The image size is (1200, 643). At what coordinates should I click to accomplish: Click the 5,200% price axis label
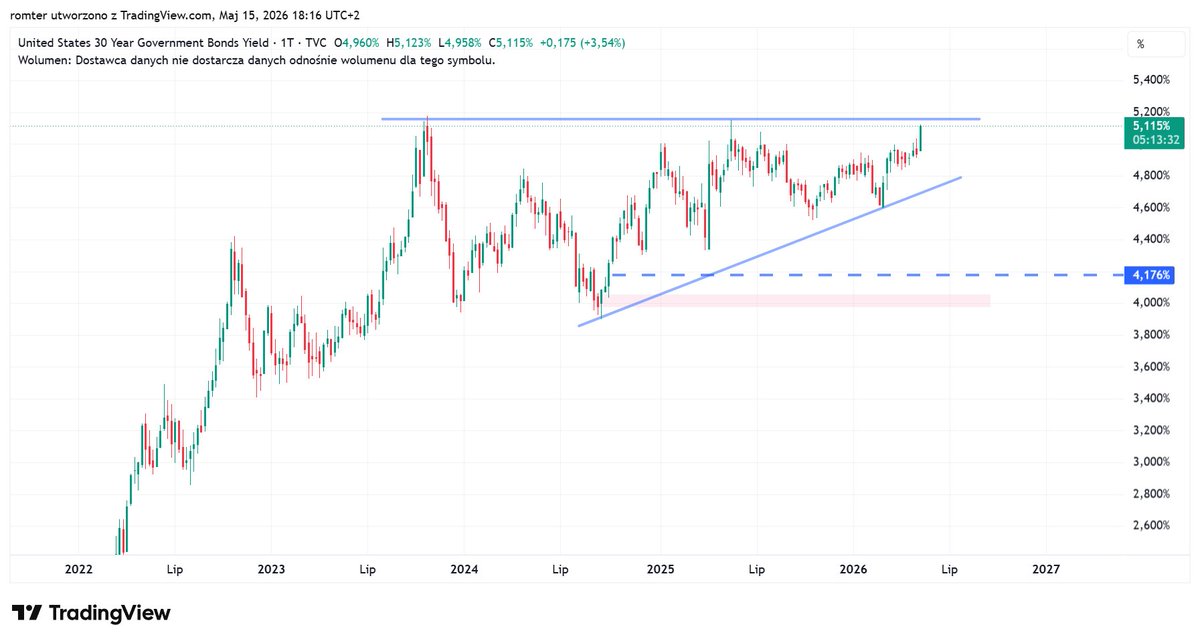click(1150, 111)
